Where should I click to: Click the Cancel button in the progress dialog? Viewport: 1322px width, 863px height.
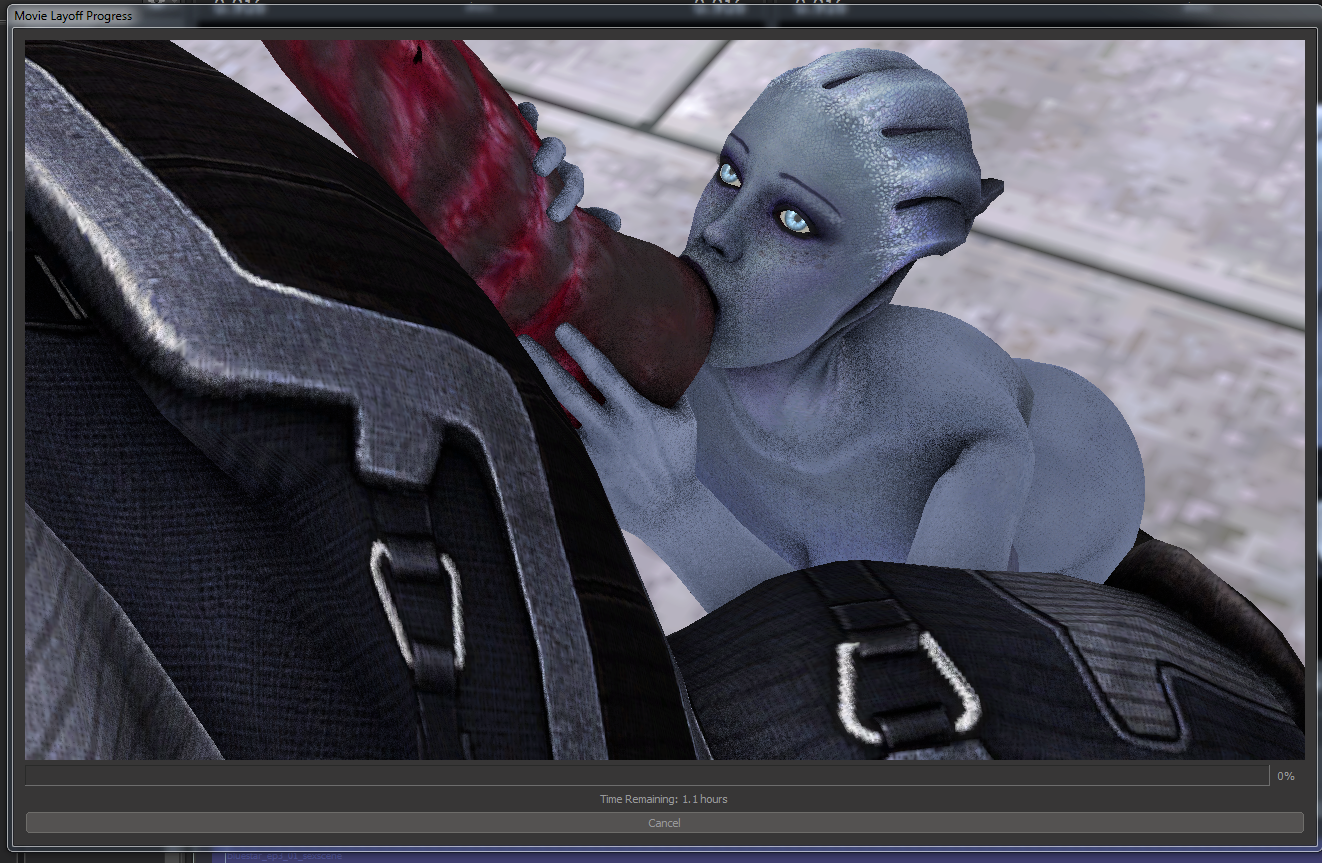664,823
